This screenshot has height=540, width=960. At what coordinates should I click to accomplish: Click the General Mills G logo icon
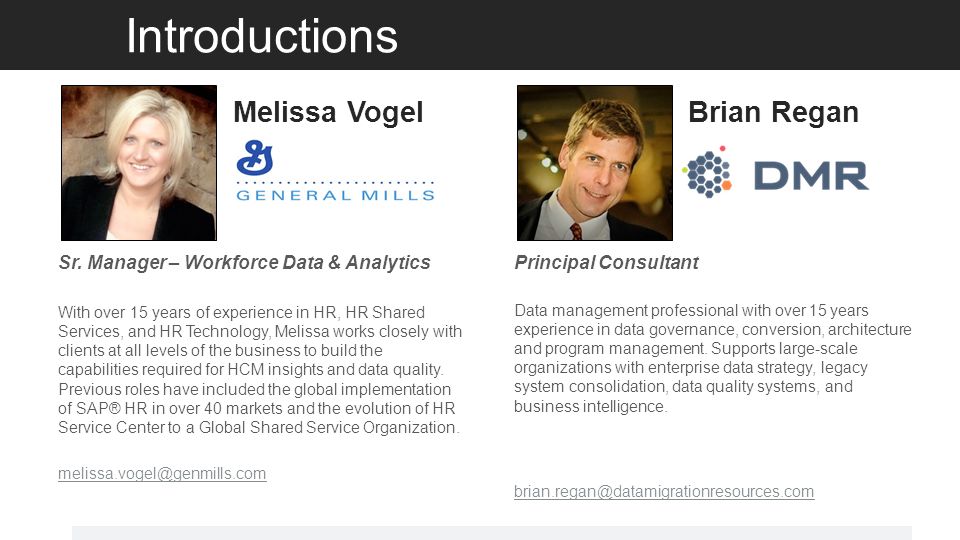coord(255,158)
